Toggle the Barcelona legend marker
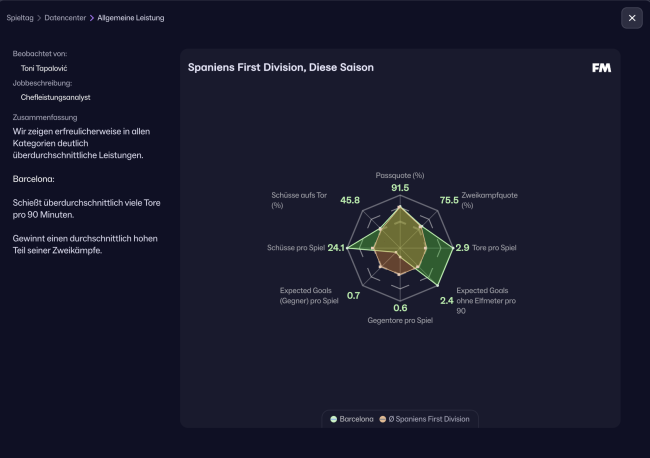Image resolution: width=650 pixels, height=458 pixels. [x=334, y=419]
